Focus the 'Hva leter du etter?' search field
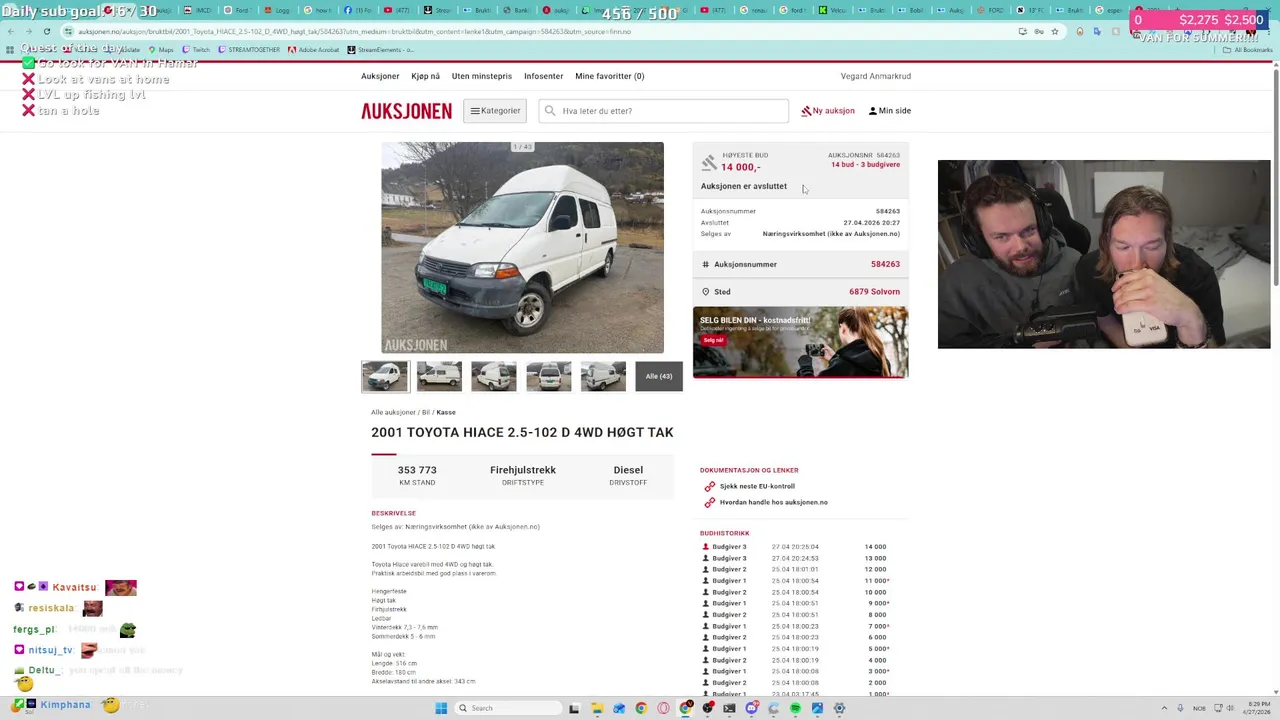Viewport: 1280px width, 720px height. point(664,111)
